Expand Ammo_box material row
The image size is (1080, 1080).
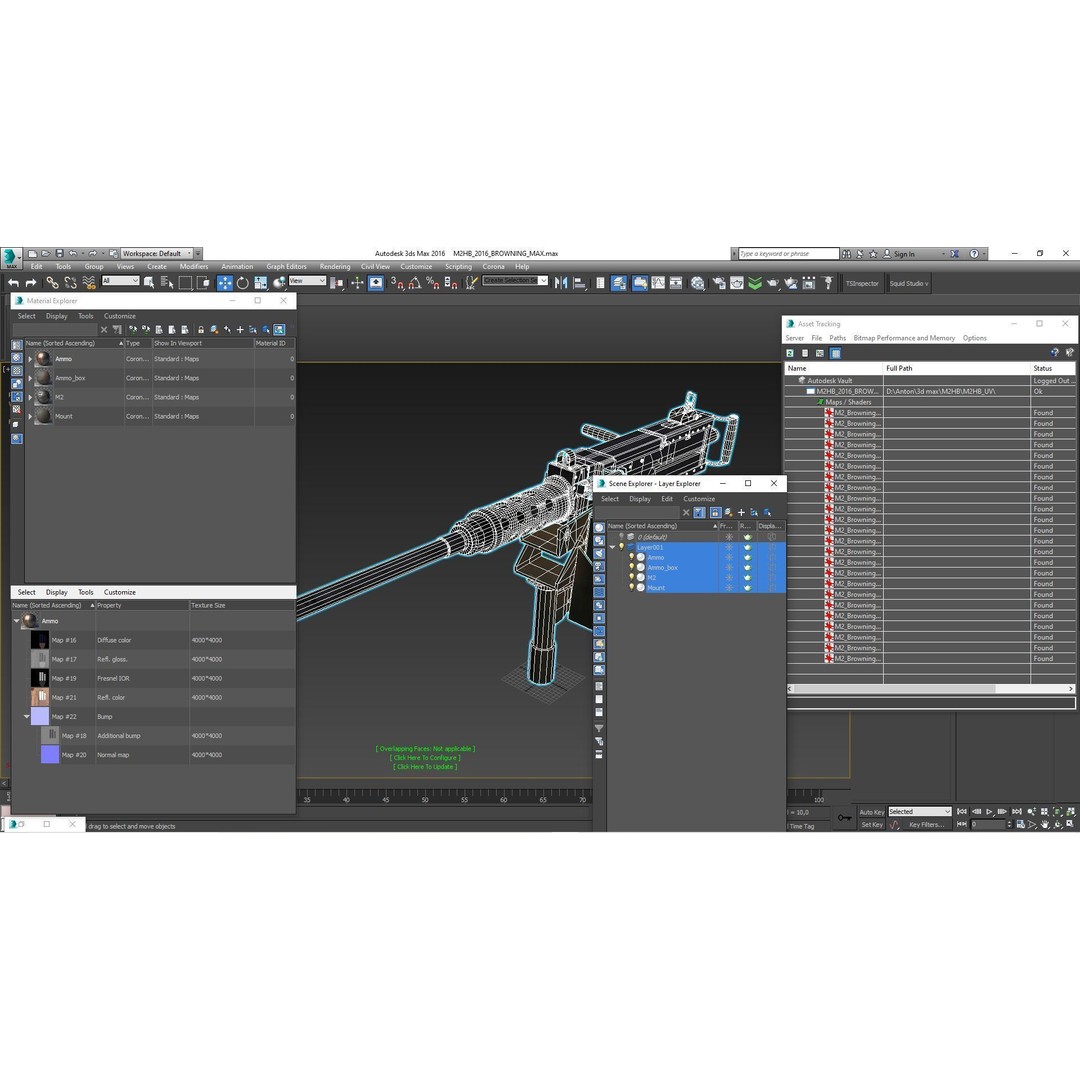click(x=30, y=378)
